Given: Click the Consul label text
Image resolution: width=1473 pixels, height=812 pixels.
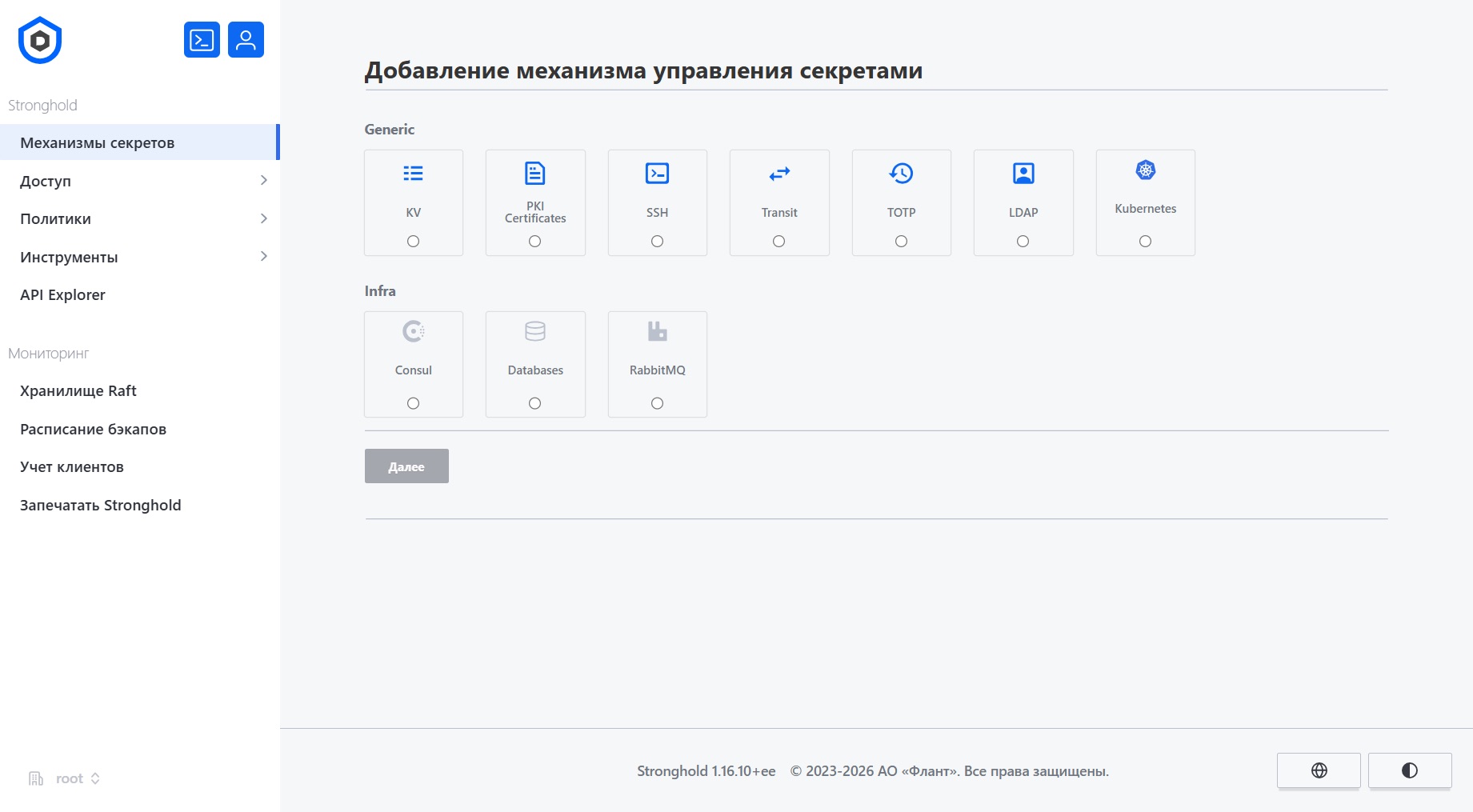Looking at the screenshot, I should click(x=414, y=370).
